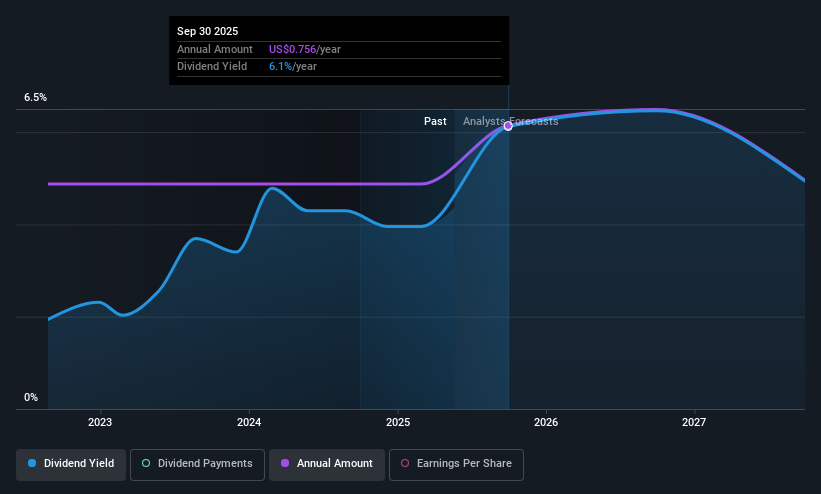This screenshot has height=494, width=821.
Task: Click the 6.5% y-axis label
Action: click(x=36, y=97)
